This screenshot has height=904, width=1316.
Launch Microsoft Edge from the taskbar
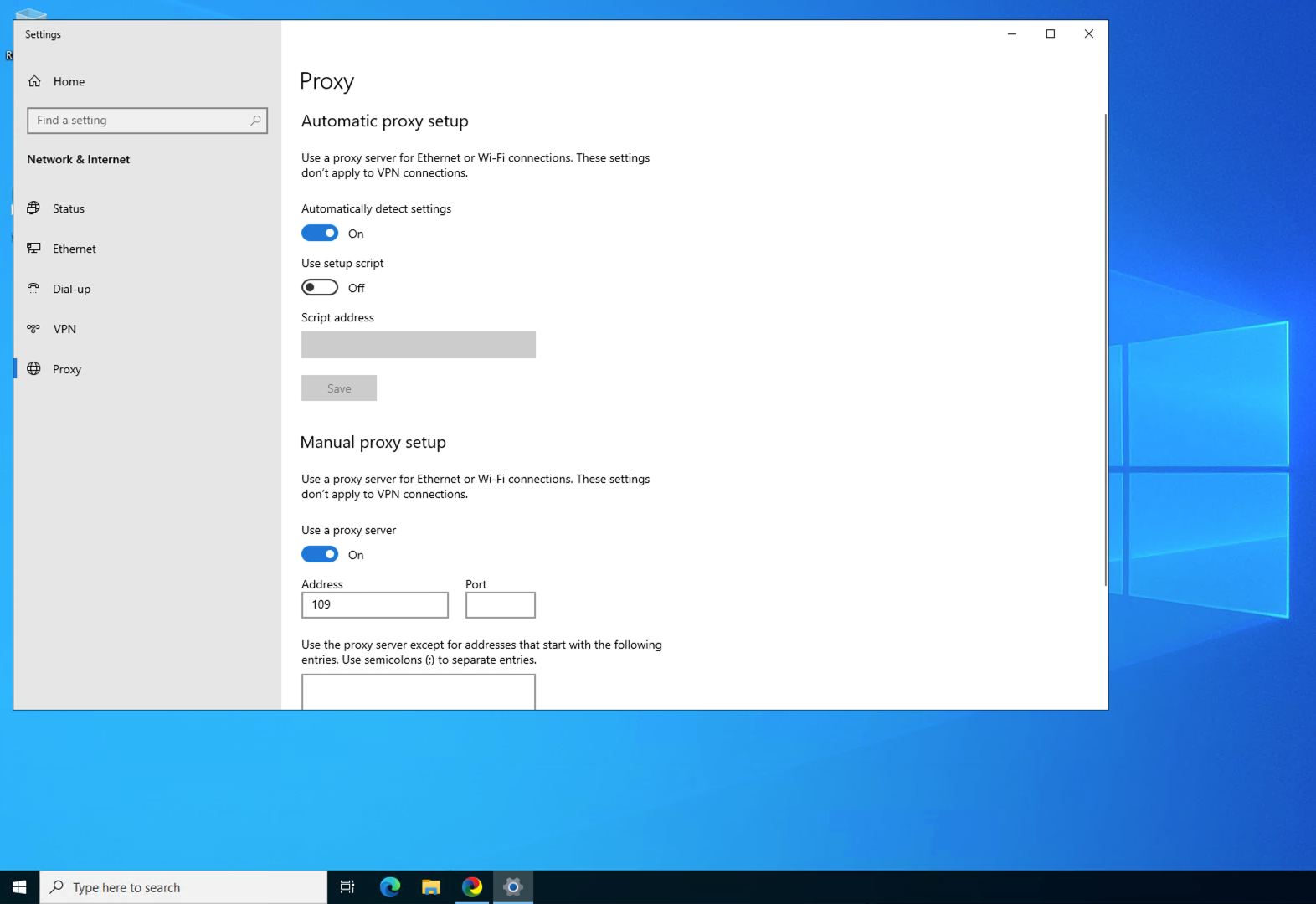390,886
